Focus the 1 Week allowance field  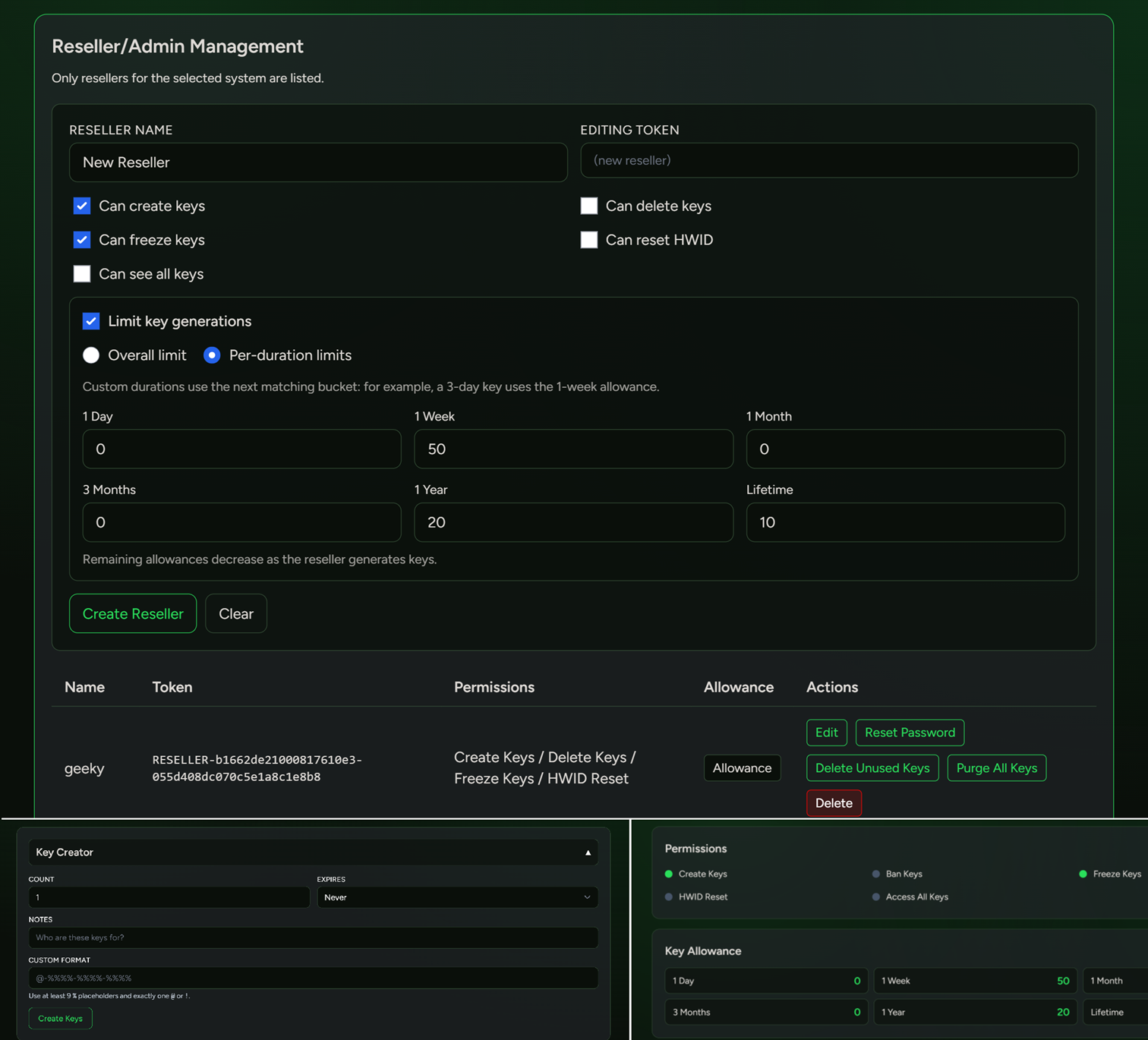point(573,449)
